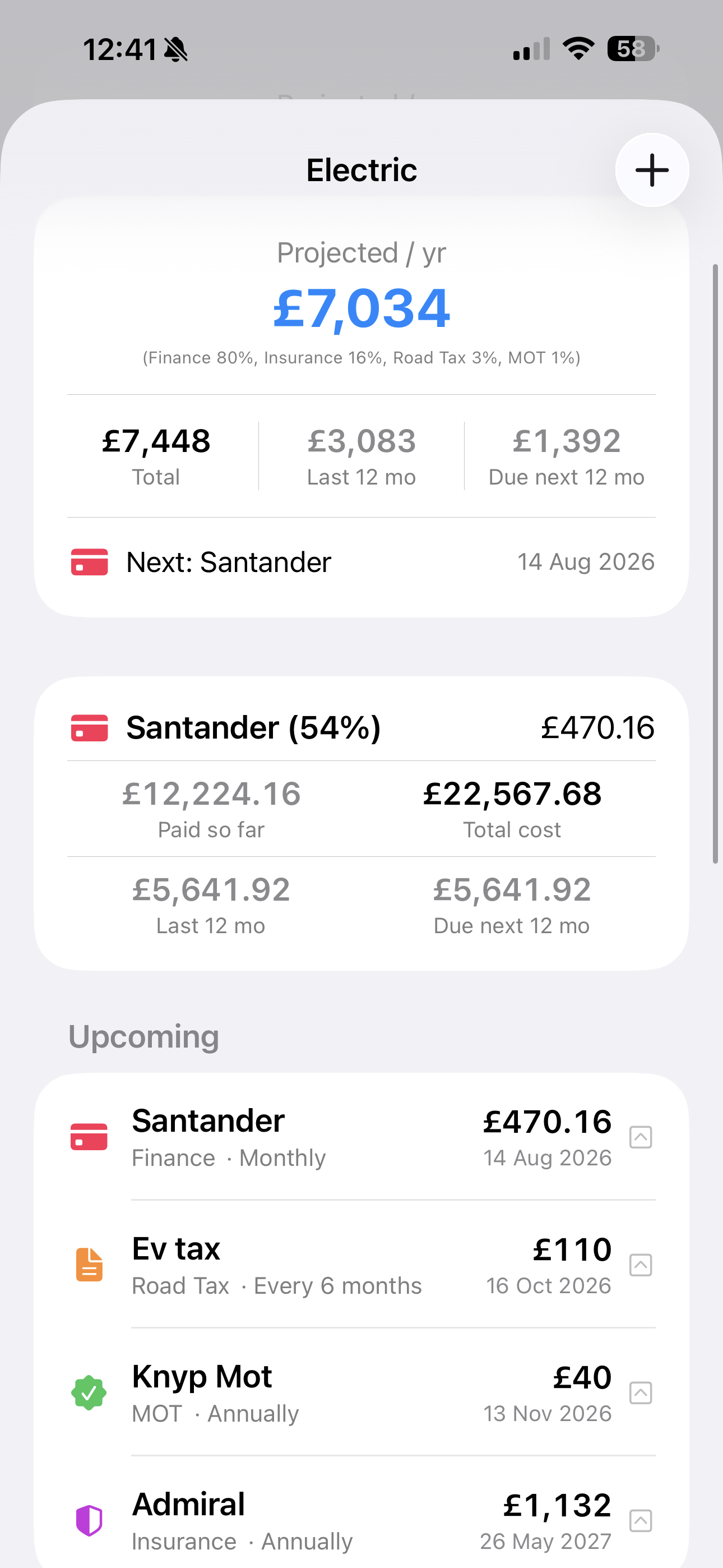Tap the Santander finance card icon under Upcoming
The width and height of the screenshot is (723, 1568).
pos(89,1137)
